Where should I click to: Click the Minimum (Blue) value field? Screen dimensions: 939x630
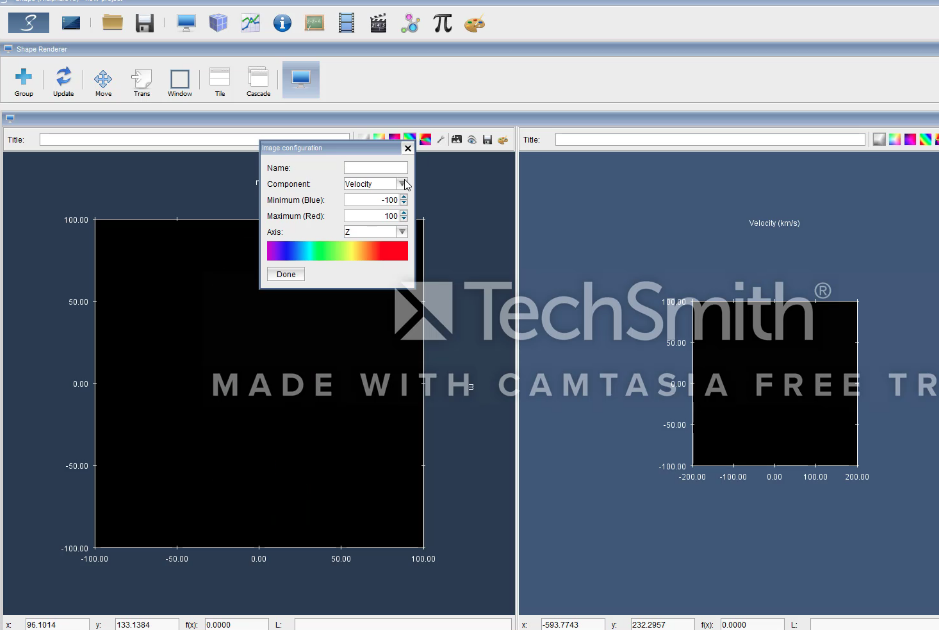point(371,200)
